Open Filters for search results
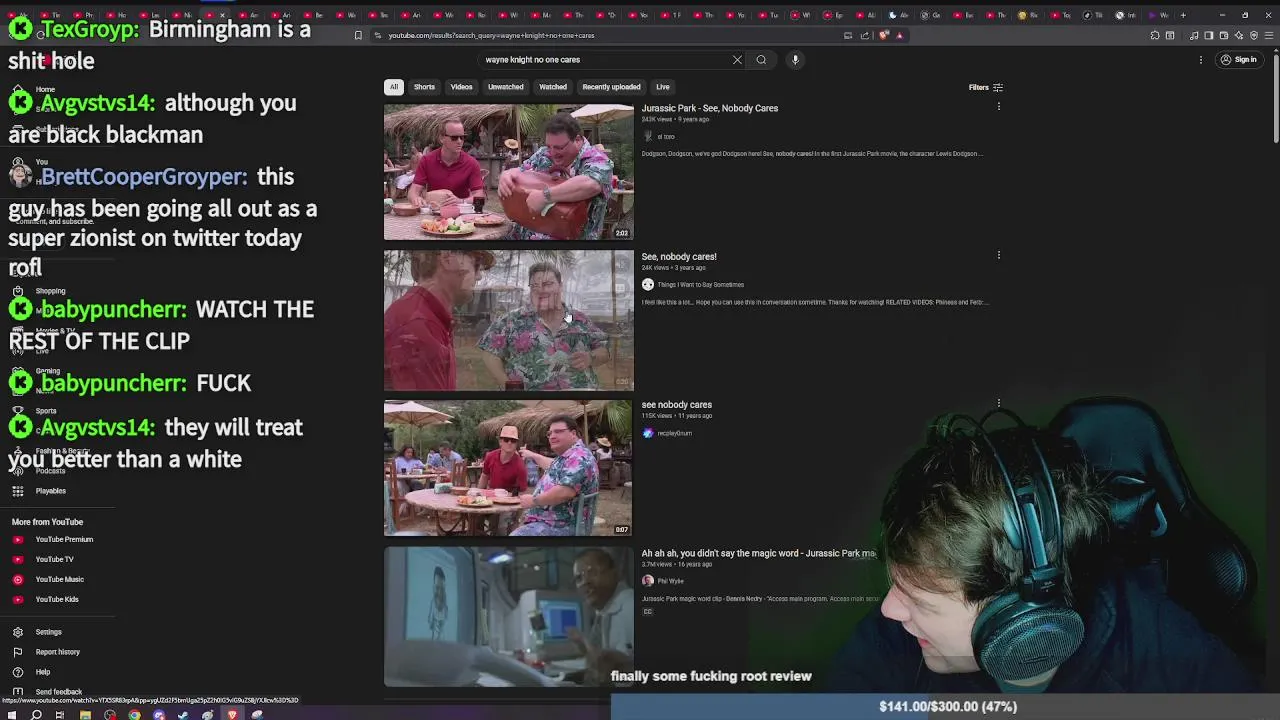Image resolution: width=1280 pixels, height=720 pixels. tap(985, 88)
